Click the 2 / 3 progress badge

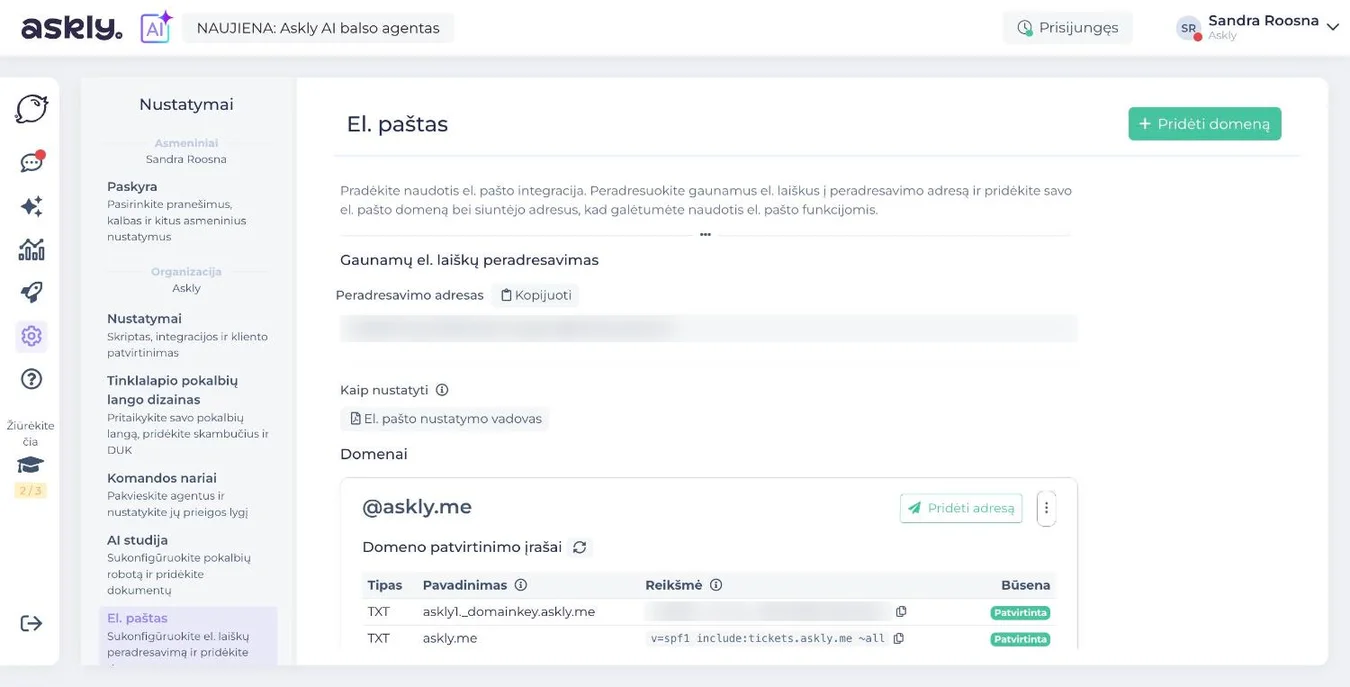click(30, 490)
